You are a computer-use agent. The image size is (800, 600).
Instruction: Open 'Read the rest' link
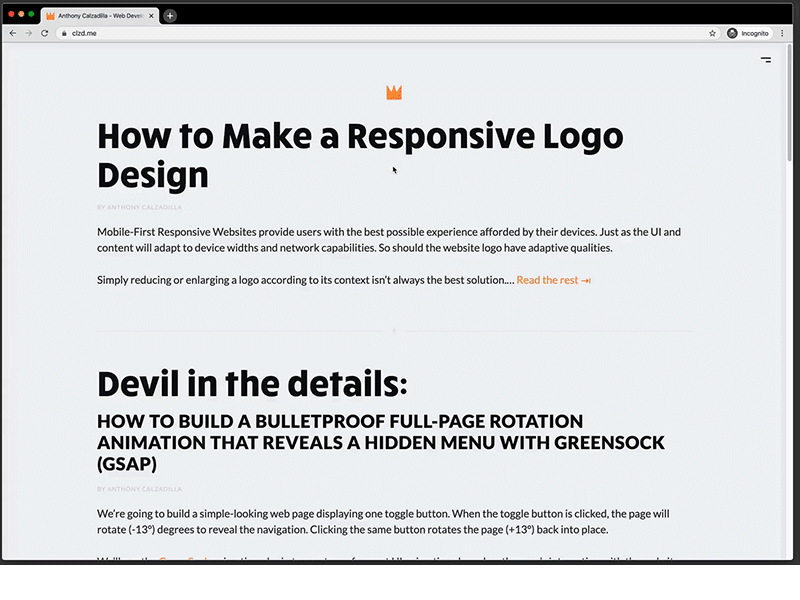click(554, 280)
